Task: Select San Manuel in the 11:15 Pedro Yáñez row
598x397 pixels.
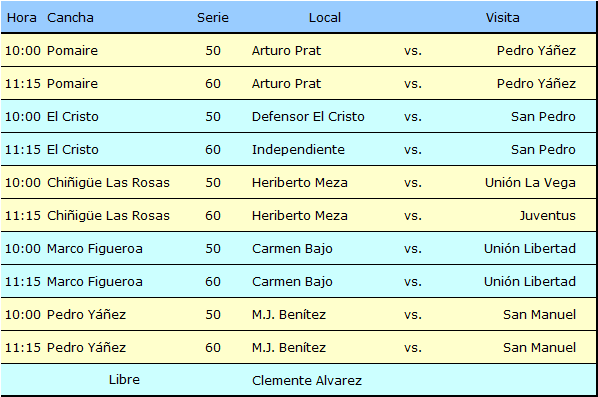Action: pos(539,347)
